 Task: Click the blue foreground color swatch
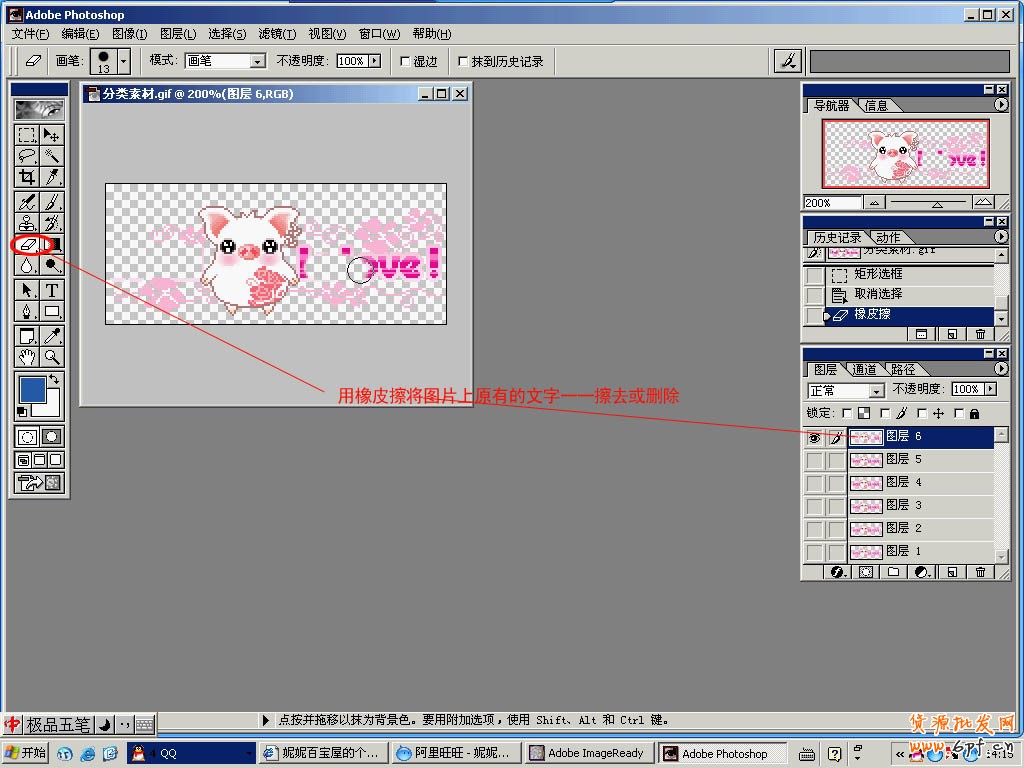click(32, 391)
